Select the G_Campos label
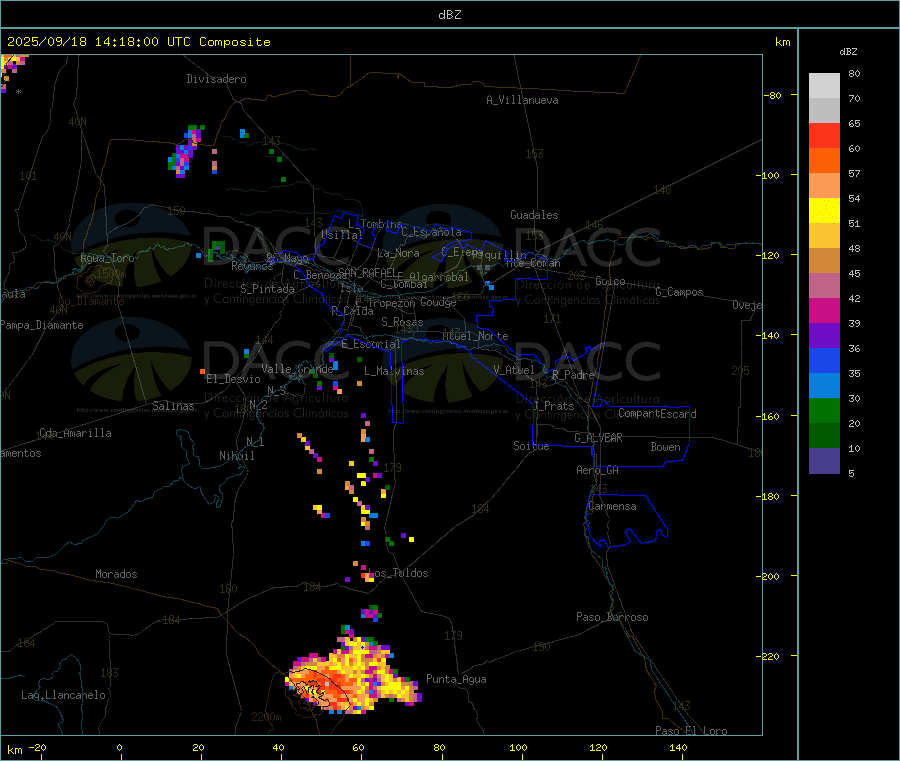The height and width of the screenshot is (761, 900). point(680,292)
